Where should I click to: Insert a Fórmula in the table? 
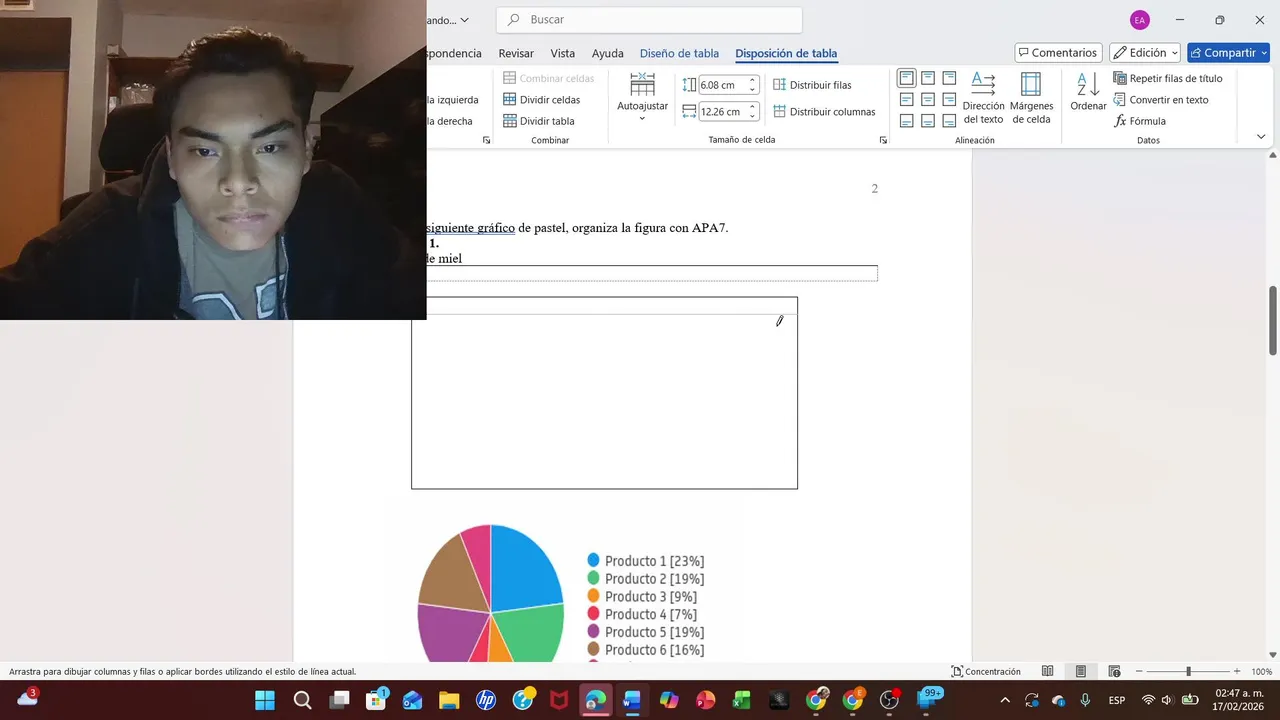pyautogui.click(x=1140, y=121)
